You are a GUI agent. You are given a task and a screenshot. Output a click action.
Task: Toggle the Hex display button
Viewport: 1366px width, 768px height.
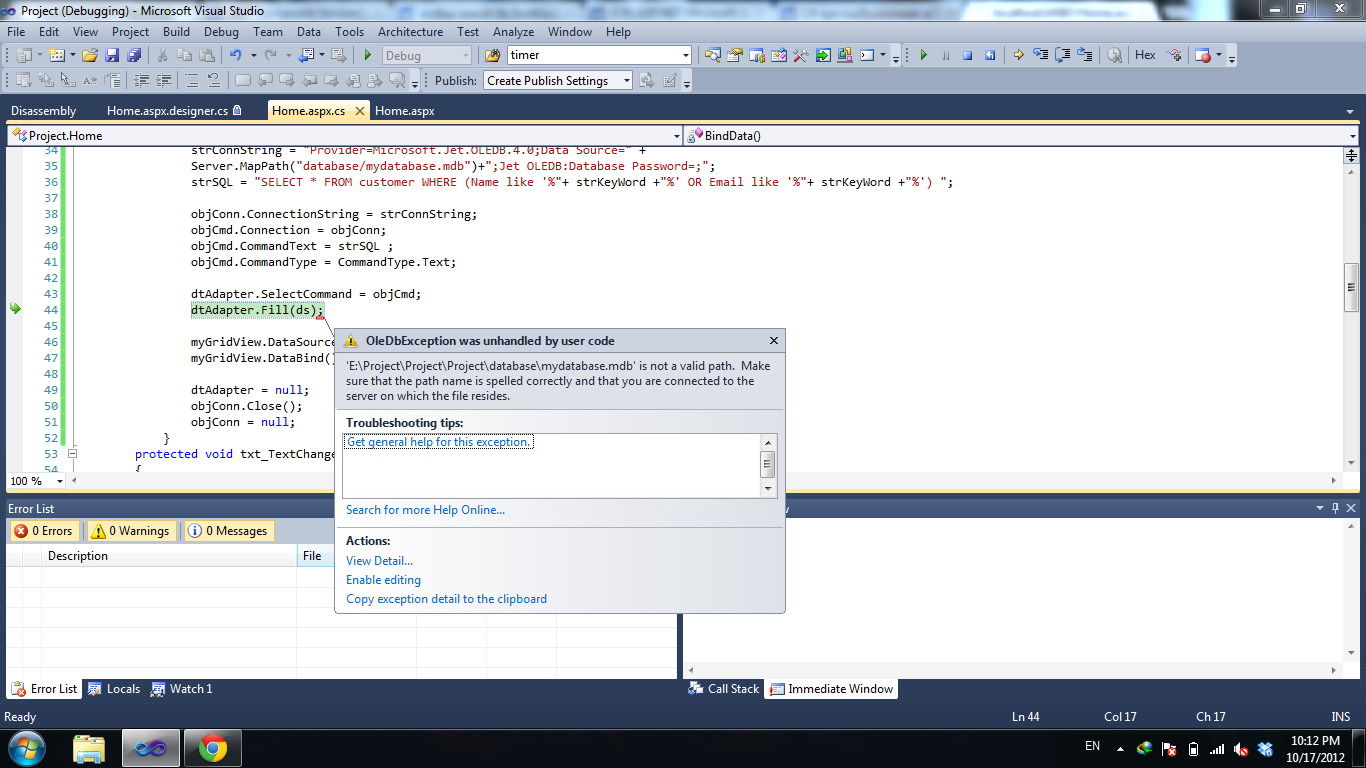(1145, 56)
